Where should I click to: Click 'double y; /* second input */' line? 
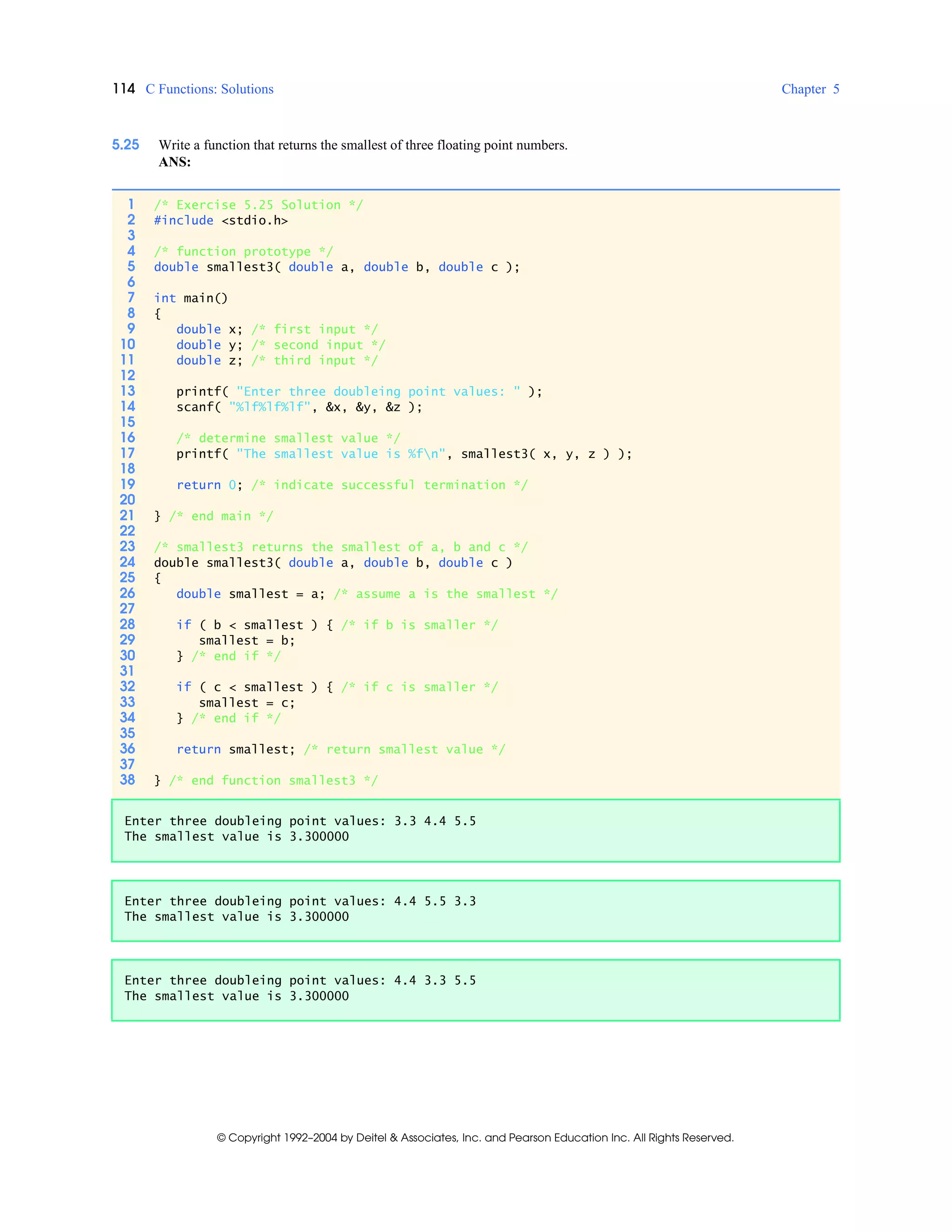pyautogui.click(x=281, y=344)
